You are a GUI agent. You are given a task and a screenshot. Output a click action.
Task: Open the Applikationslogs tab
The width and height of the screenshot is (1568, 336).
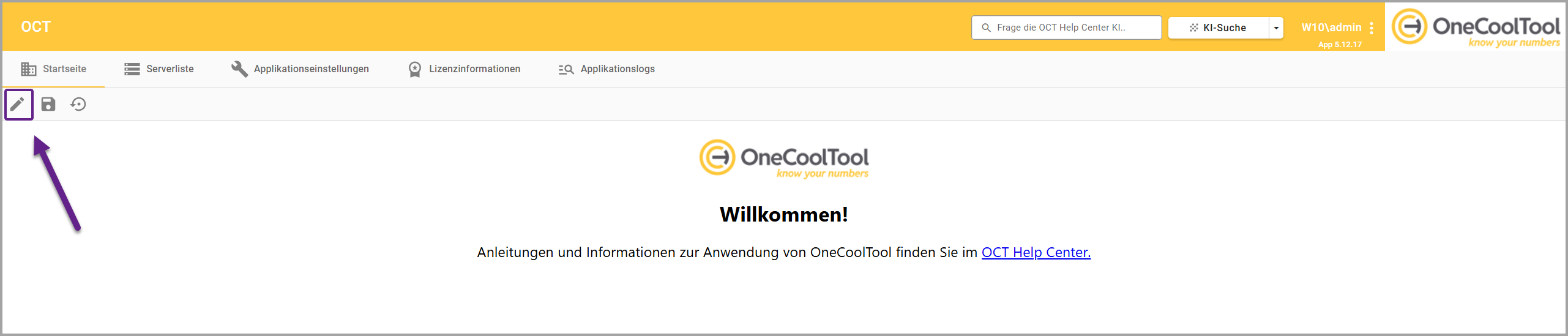(x=606, y=69)
